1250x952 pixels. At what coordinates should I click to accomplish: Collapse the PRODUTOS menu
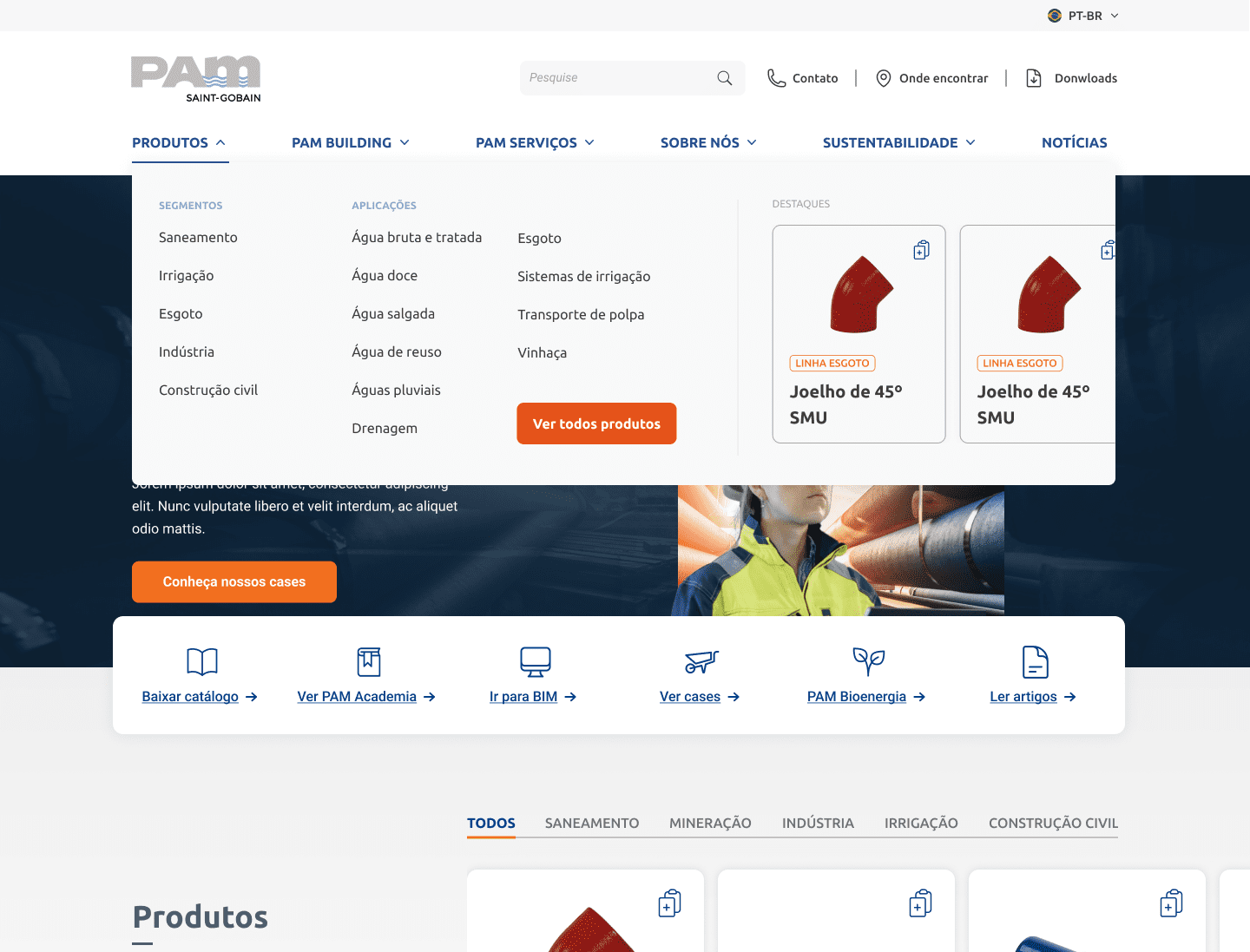point(180,142)
